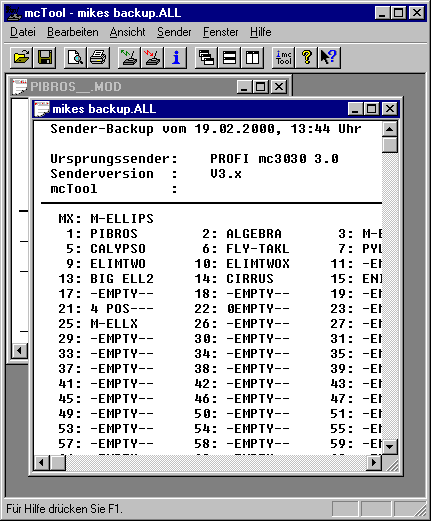The height and width of the screenshot is (521, 431).
Task: Click the mikes backup.ALL document icon
Action: tap(42, 109)
